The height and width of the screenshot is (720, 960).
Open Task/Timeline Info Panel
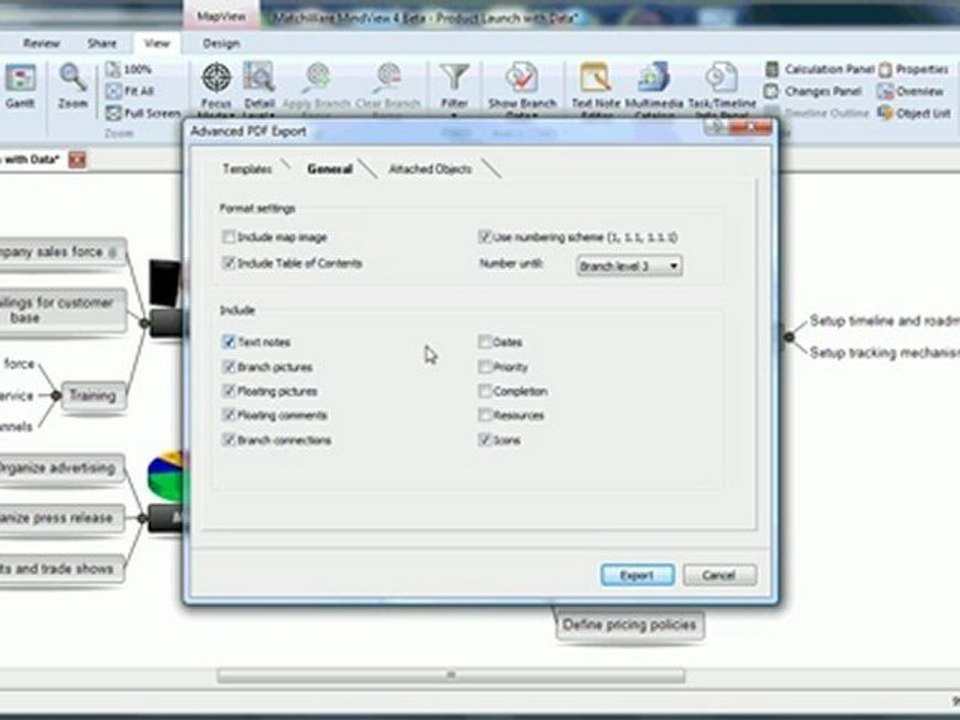pos(722,90)
